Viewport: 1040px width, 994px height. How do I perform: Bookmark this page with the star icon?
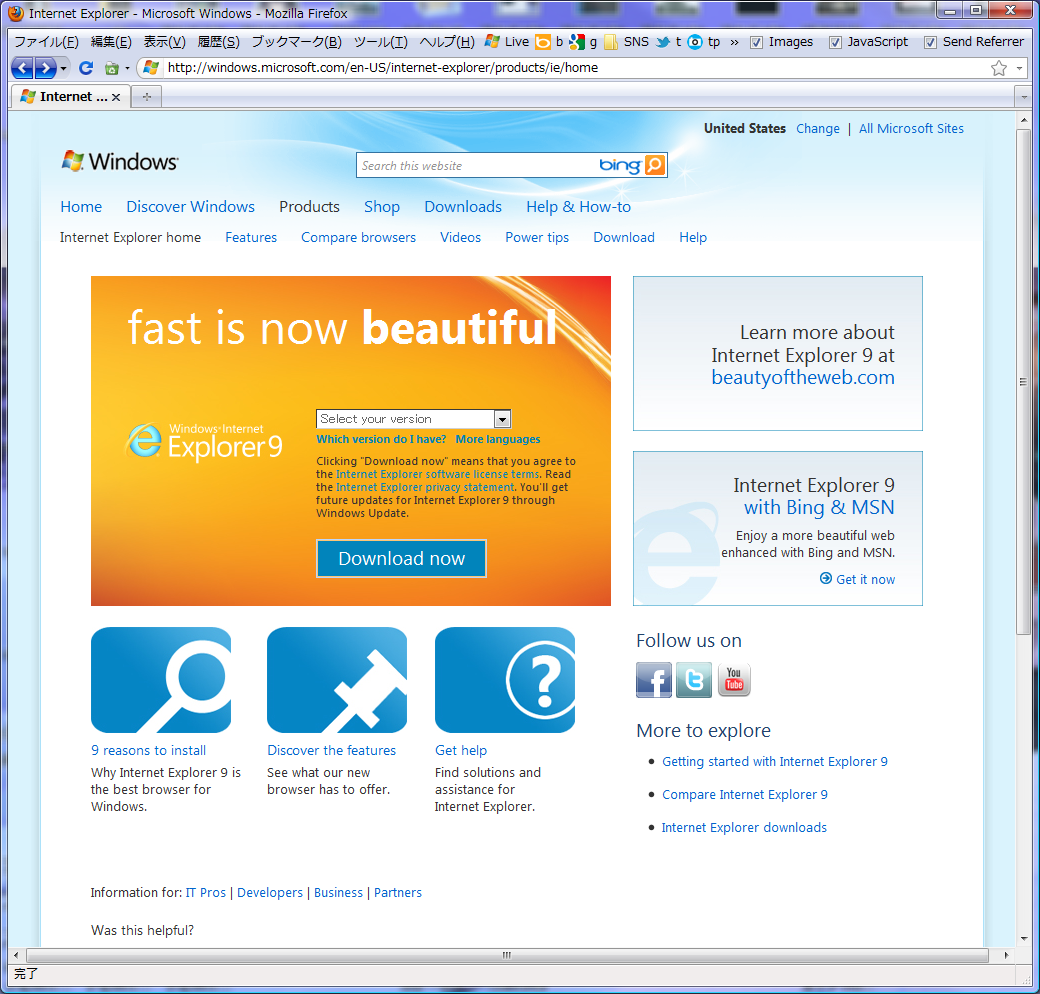tap(998, 68)
